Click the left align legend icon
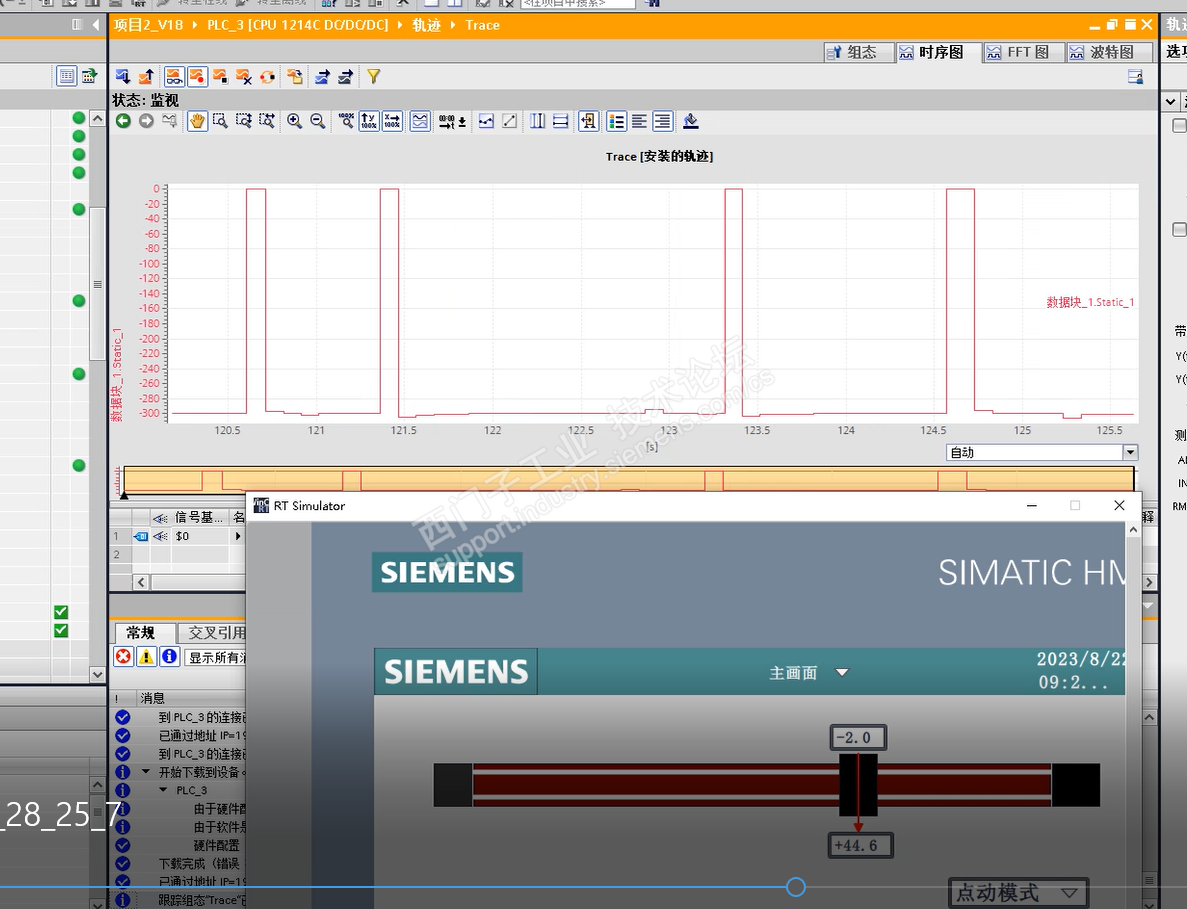Image resolution: width=1187 pixels, height=909 pixels. point(640,121)
